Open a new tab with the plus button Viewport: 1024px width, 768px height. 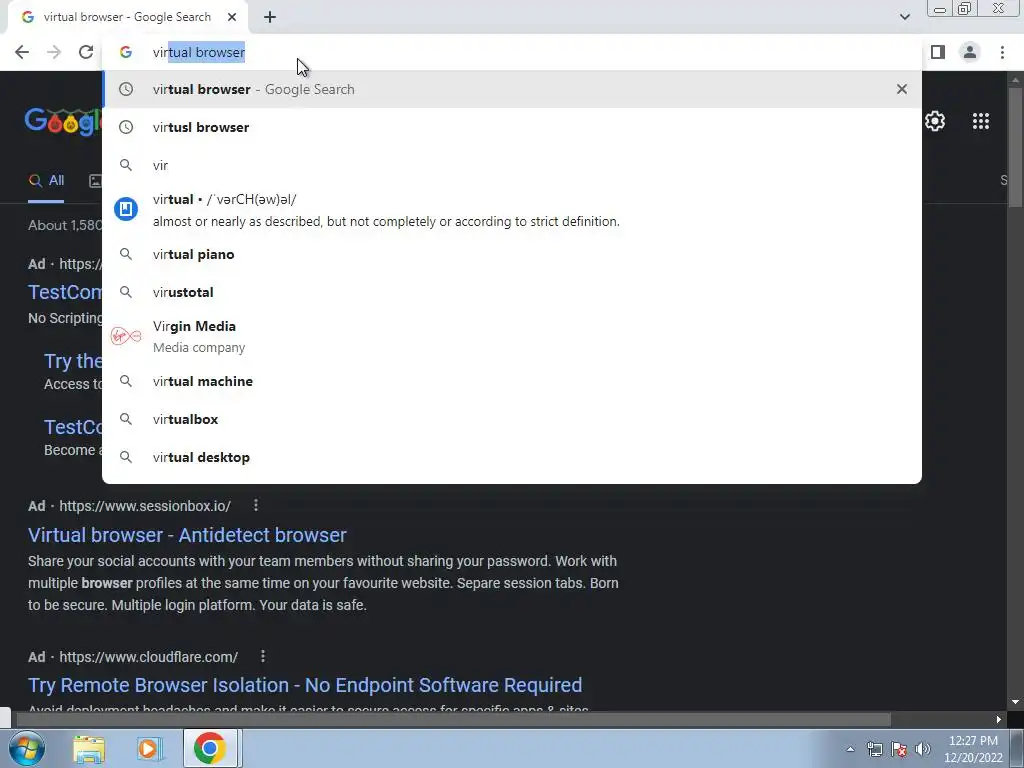[x=270, y=18]
